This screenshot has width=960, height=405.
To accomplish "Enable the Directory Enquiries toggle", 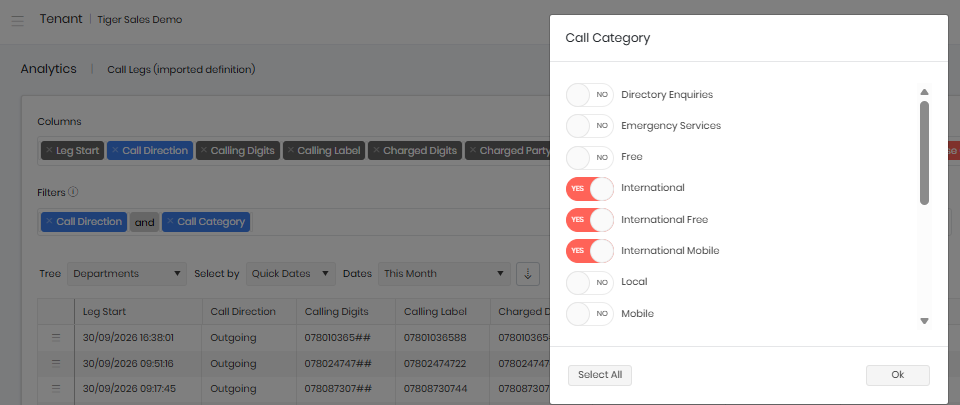I will click(590, 95).
